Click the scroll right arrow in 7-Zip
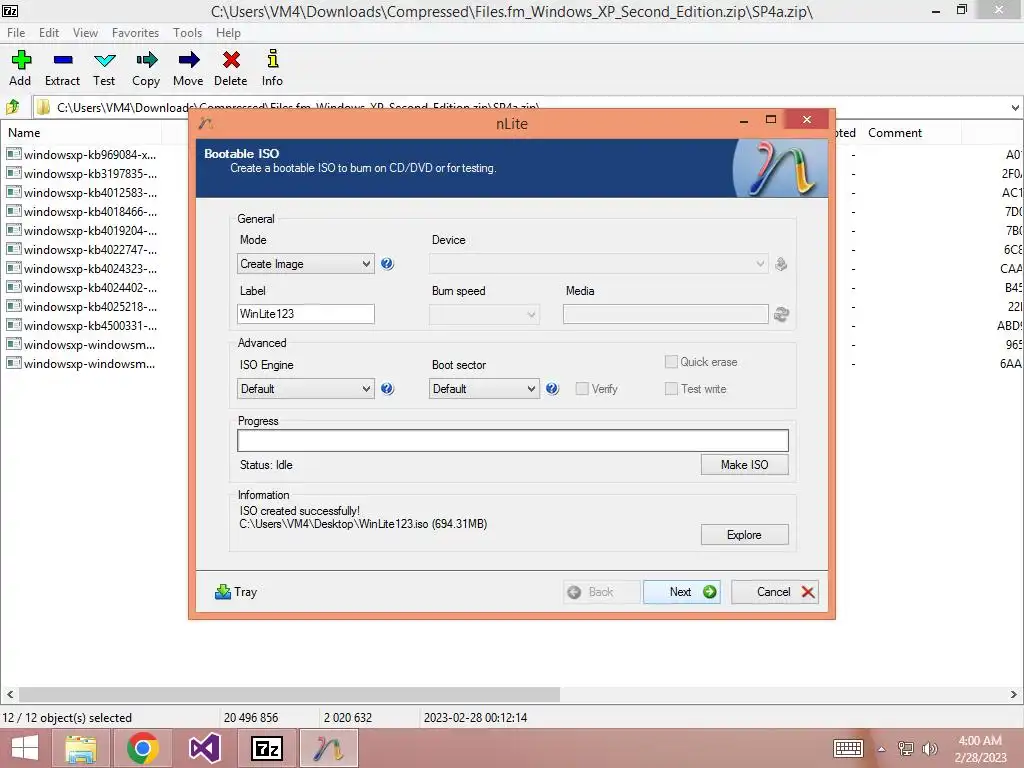Screen dimensions: 1024x768 1014,694
